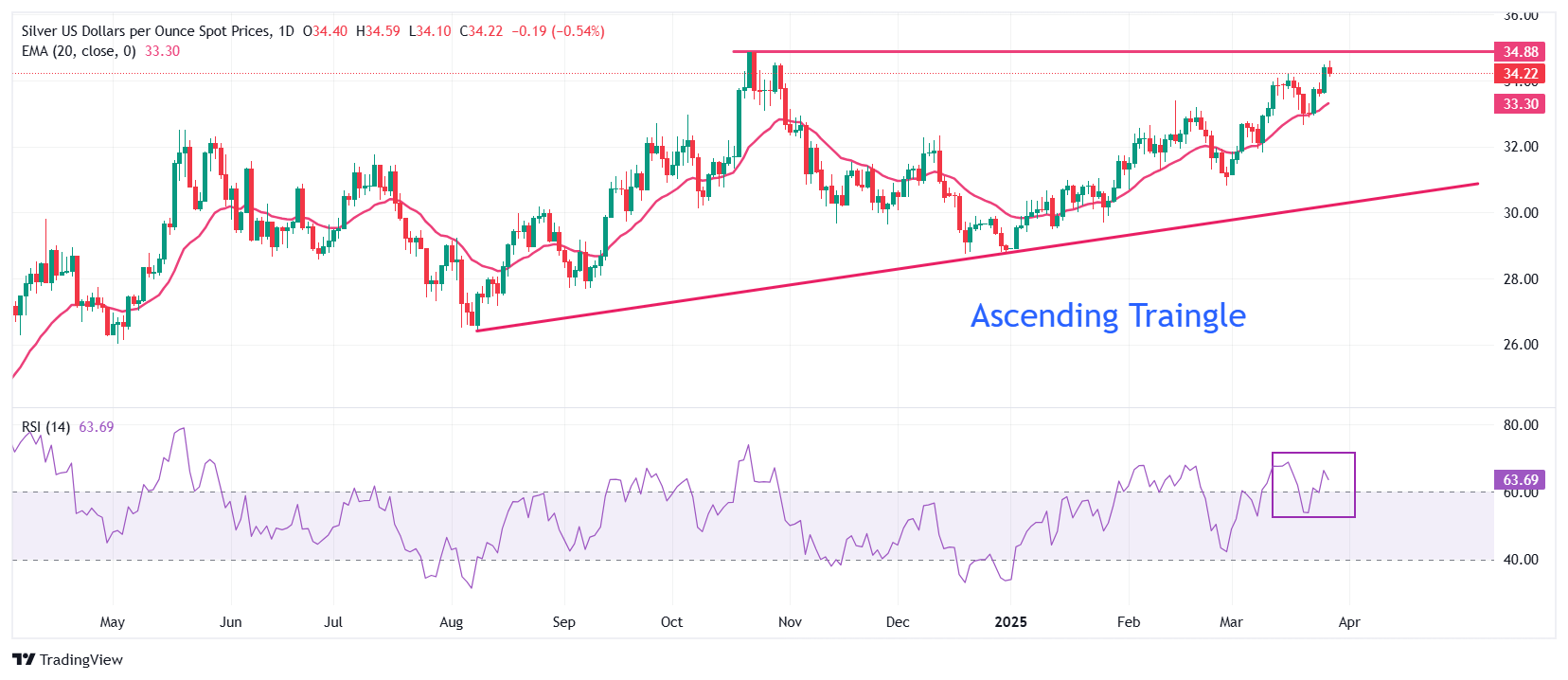
Task: Click the red 34.88 resistance price tag
Action: pos(1519,51)
